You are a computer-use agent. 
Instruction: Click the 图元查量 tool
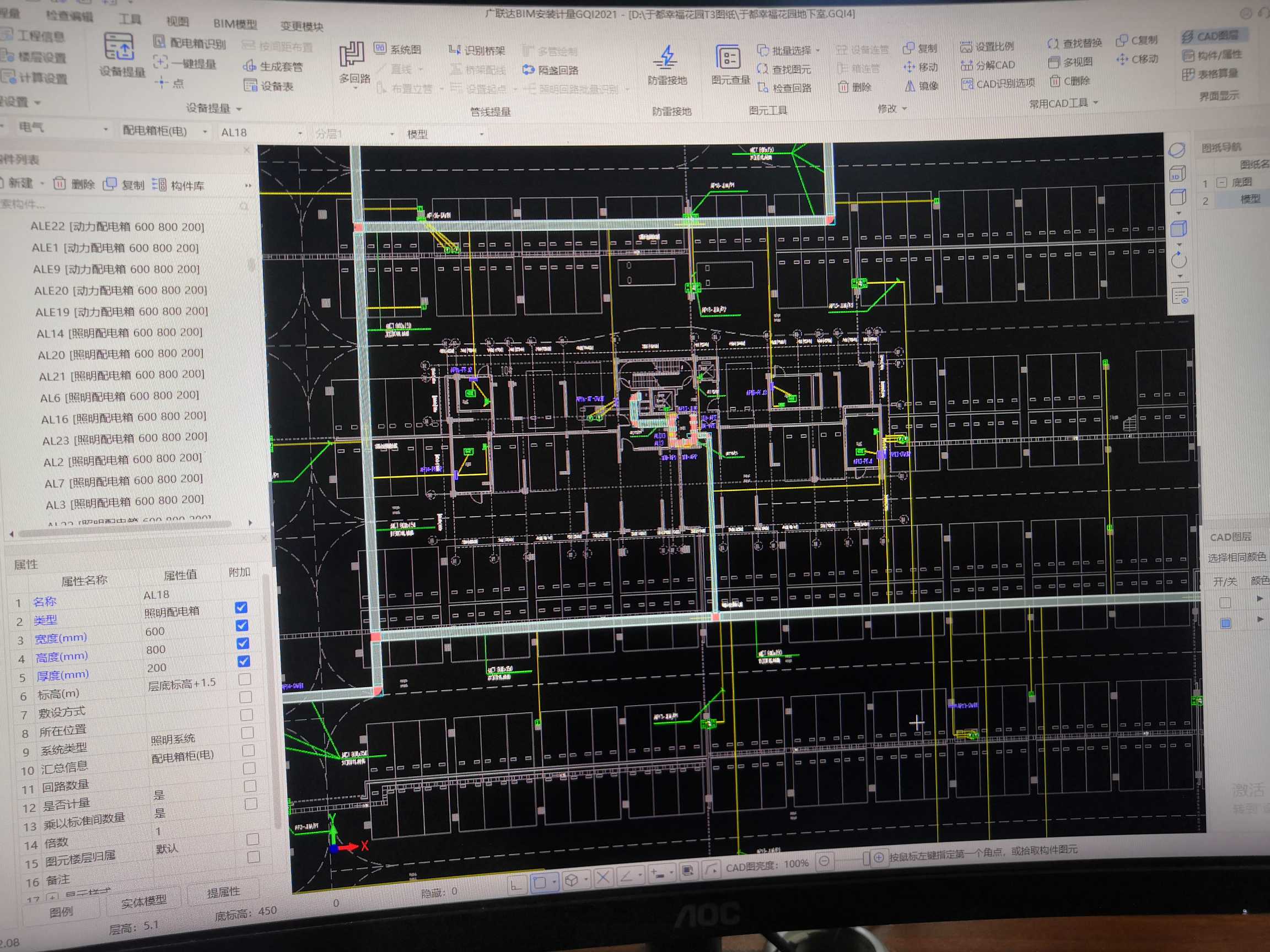coord(730,65)
